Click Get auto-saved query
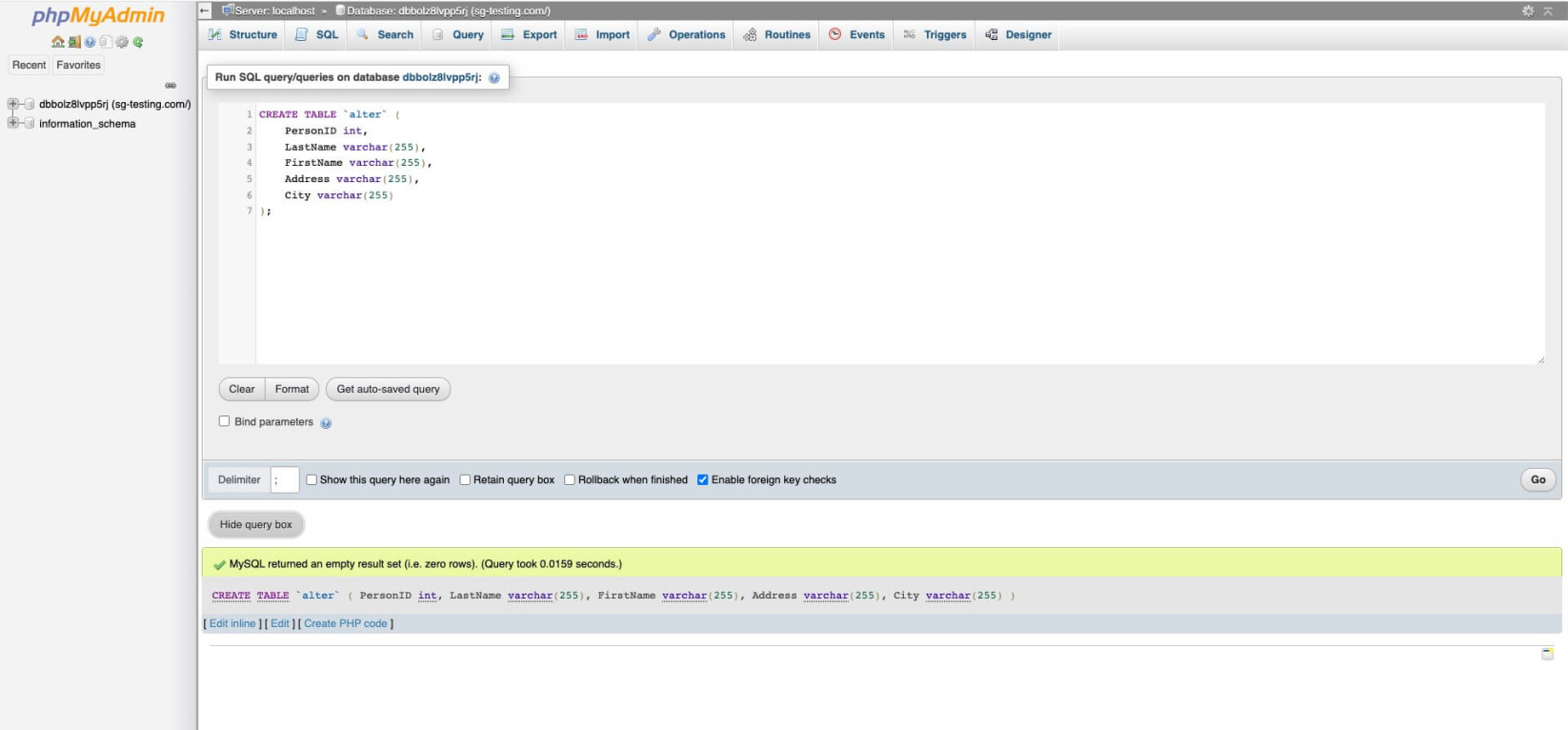The height and width of the screenshot is (730, 1568). coord(388,389)
